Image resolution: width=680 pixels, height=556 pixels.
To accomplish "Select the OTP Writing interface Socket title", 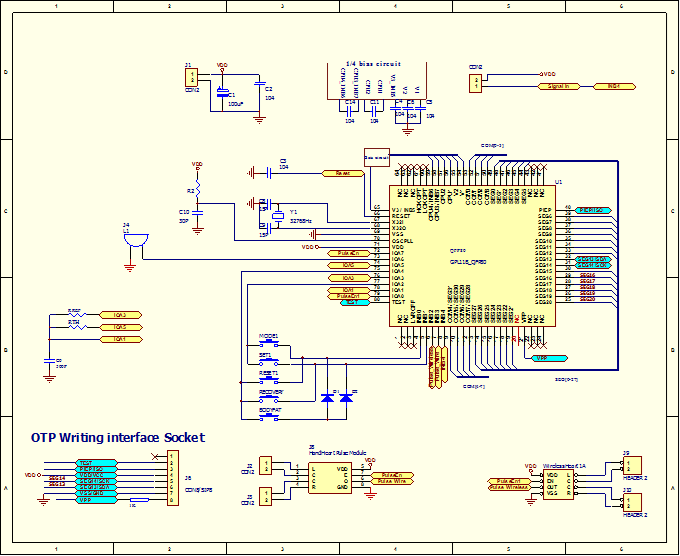I will click(117, 437).
